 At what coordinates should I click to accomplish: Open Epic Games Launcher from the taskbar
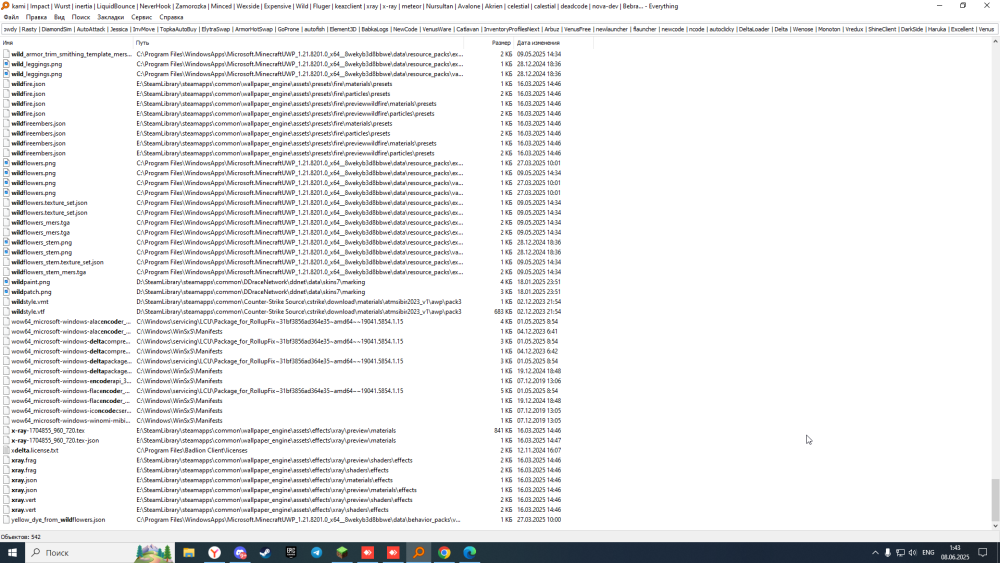[x=291, y=552]
